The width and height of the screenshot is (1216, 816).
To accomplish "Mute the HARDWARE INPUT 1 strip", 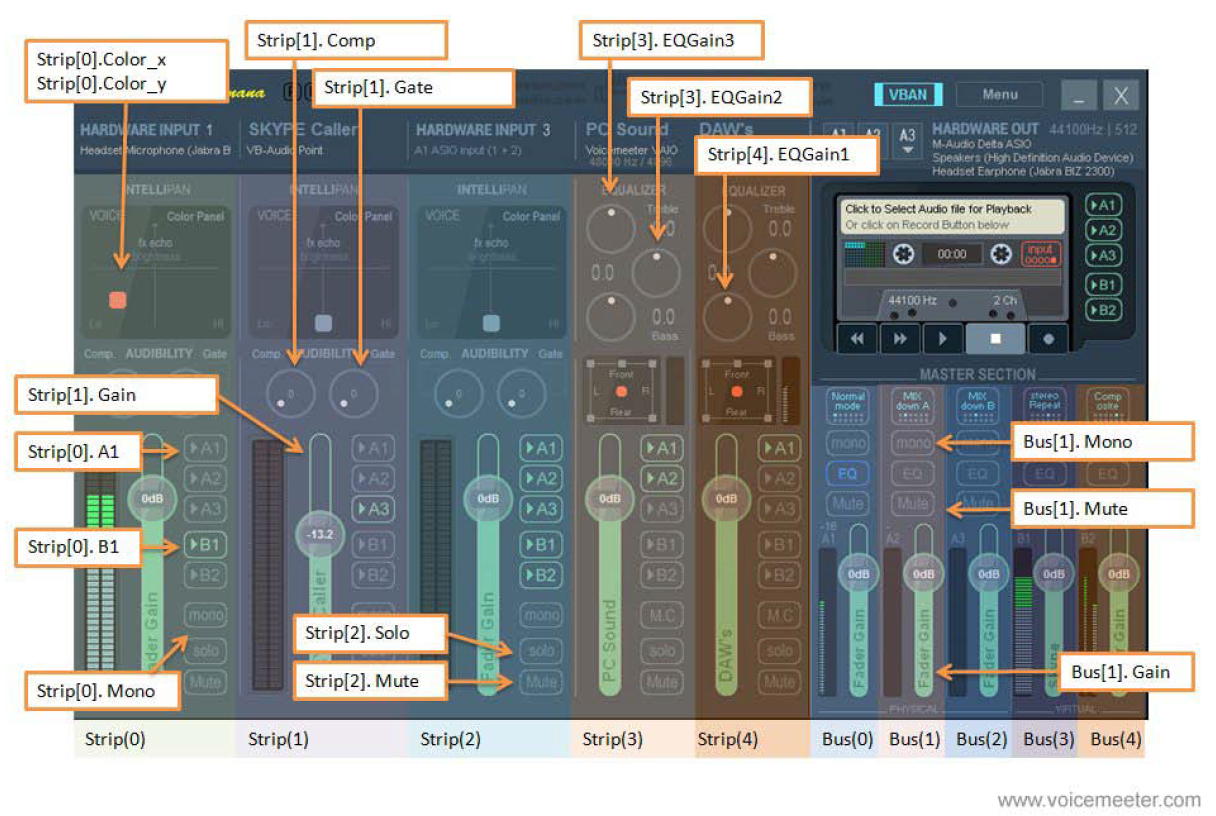I will (x=205, y=683).
